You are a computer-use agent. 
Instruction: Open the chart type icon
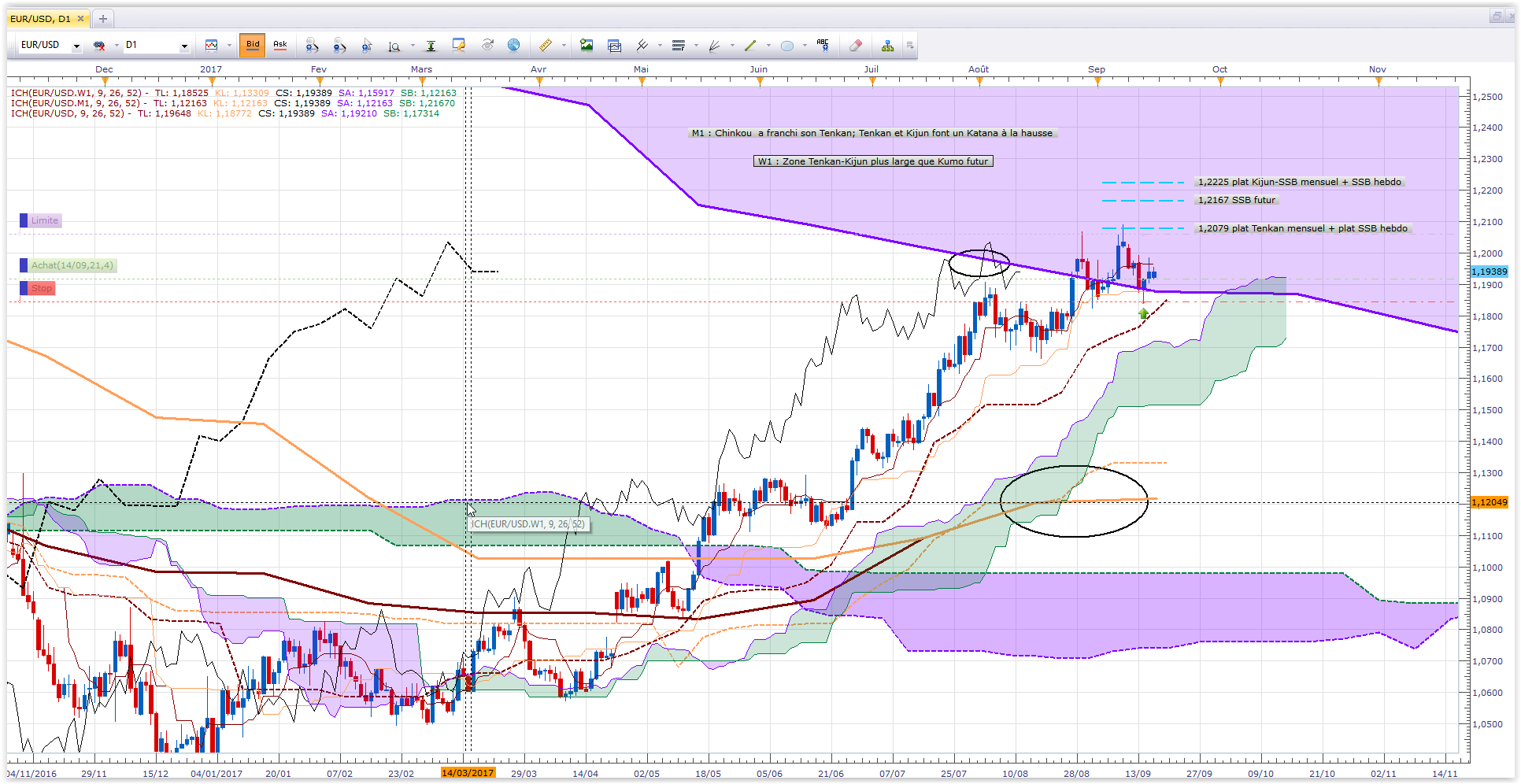point(211,46)
